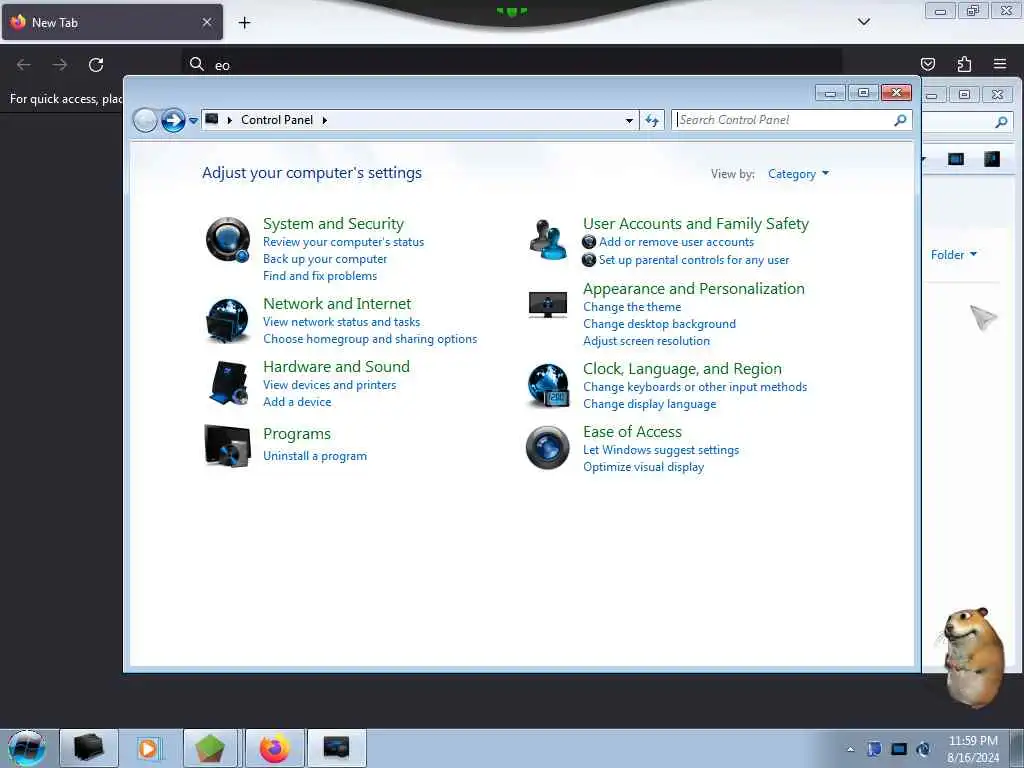Click Change display language
Image resolution: width=1024 pixels, height=768 pixels.
pyautogui.click(x=649, y=404)
